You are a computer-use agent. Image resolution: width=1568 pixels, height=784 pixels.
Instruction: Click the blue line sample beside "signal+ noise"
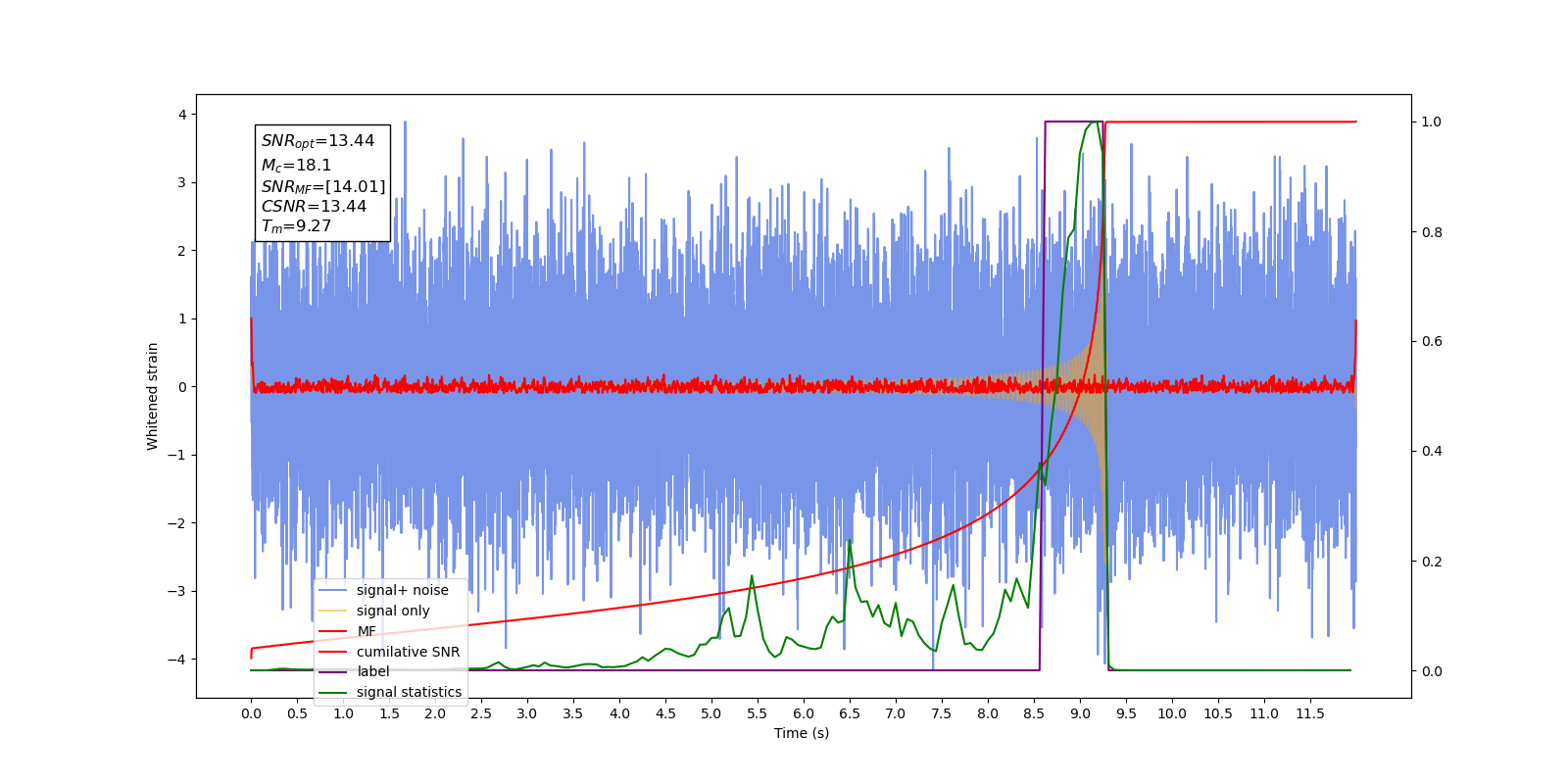point(333,590)
